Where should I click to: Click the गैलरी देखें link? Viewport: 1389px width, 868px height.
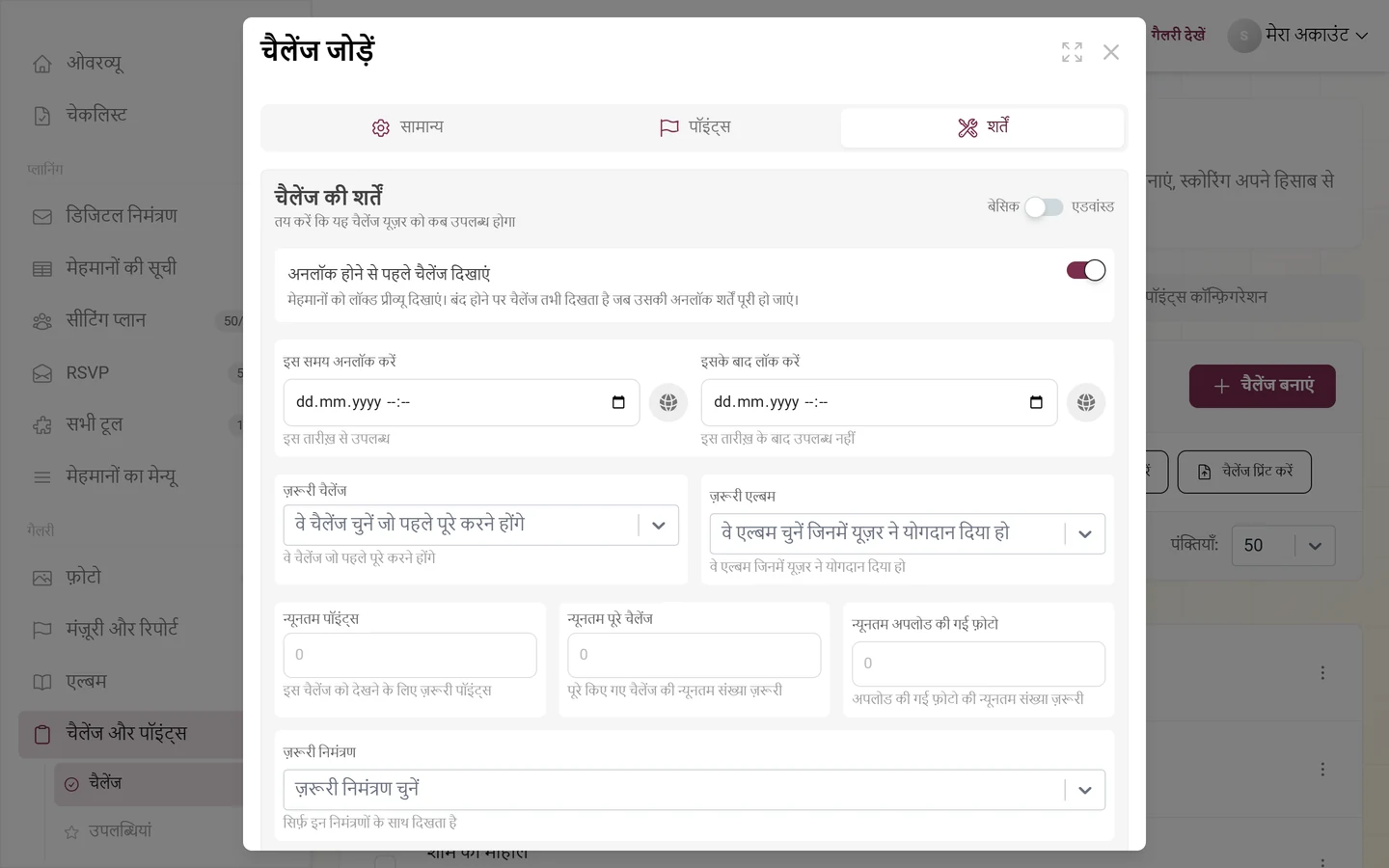[1178, 35]
